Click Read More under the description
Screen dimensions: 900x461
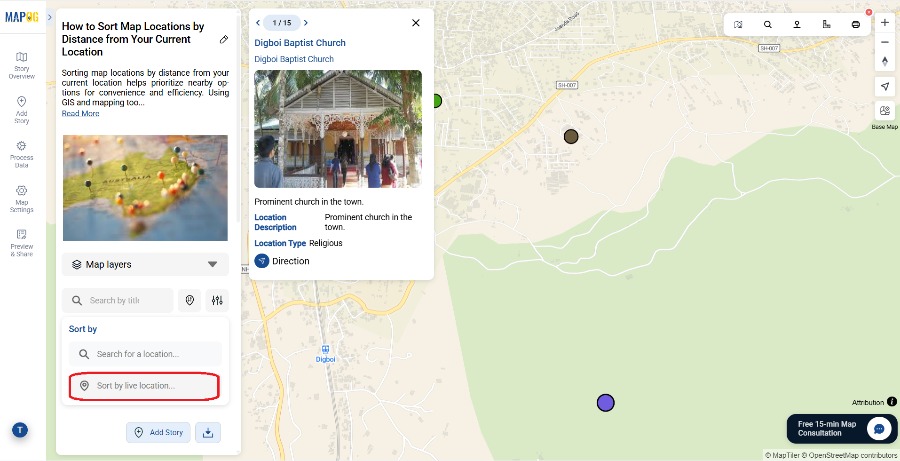[80, 114]
